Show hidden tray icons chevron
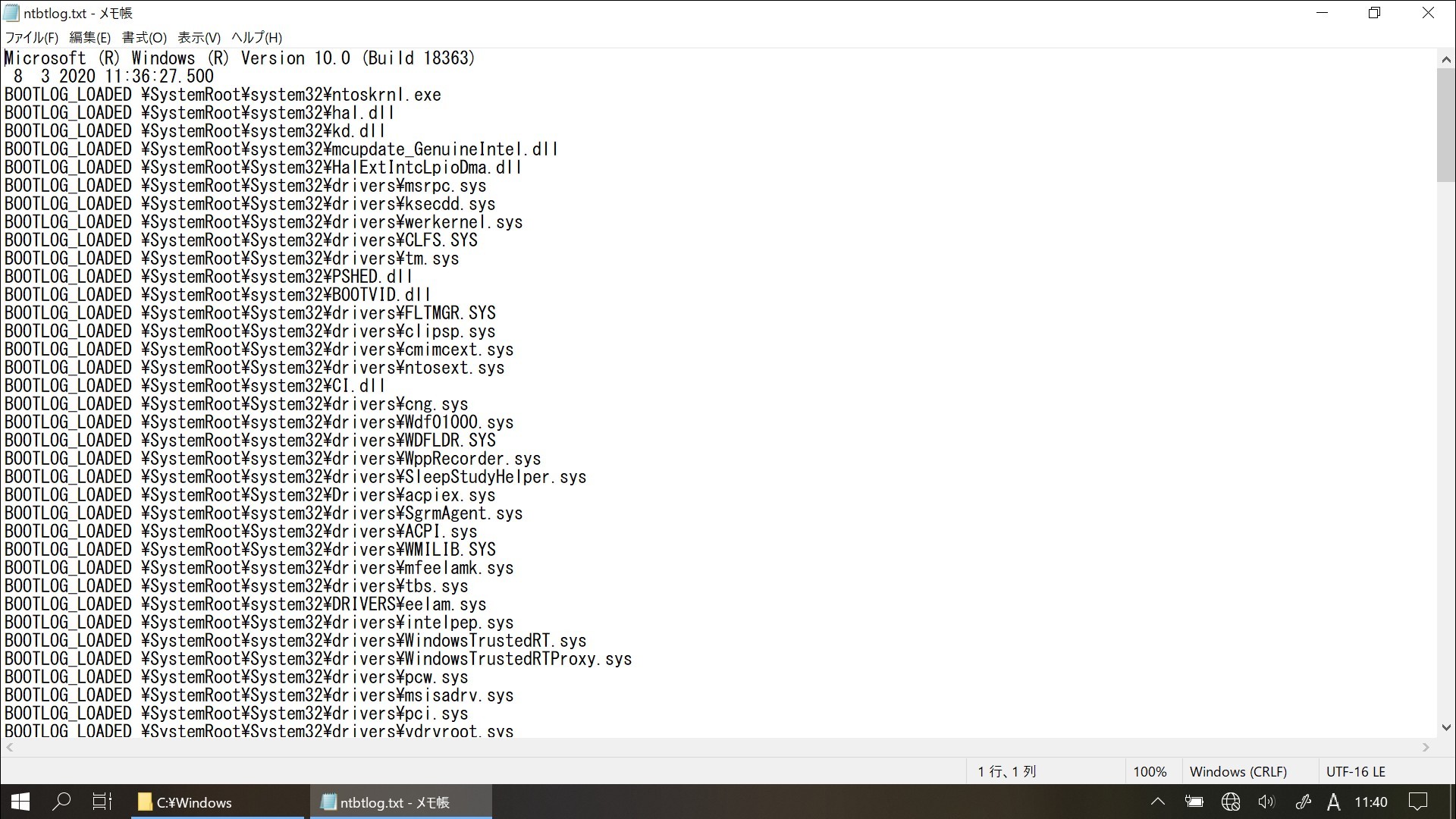Screen dimensions: 1456x819 pyautogui.click(x=1158, y=802)
